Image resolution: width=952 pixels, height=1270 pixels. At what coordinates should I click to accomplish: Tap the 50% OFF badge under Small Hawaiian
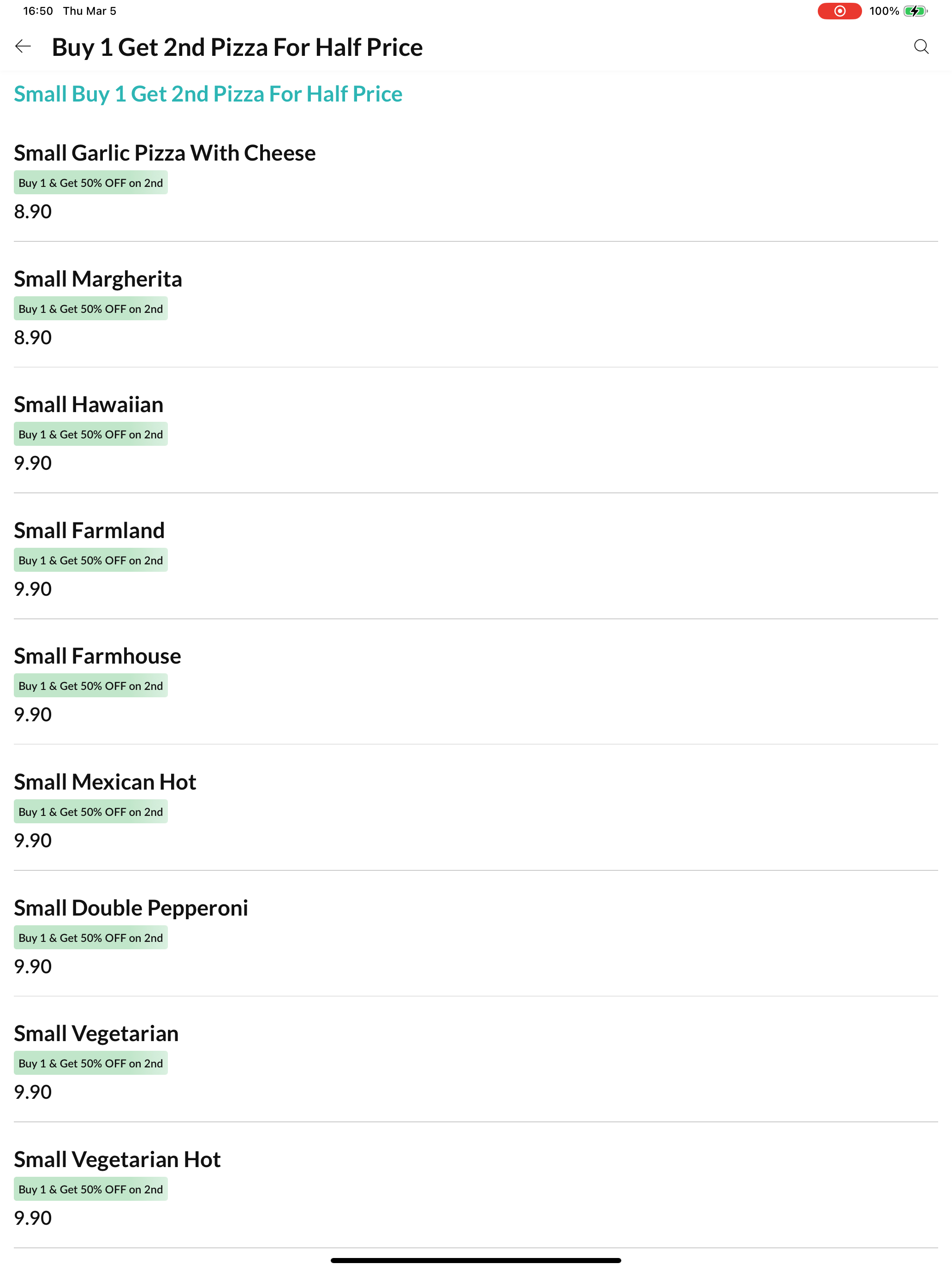pyautogui.click(x=91, y=435)
